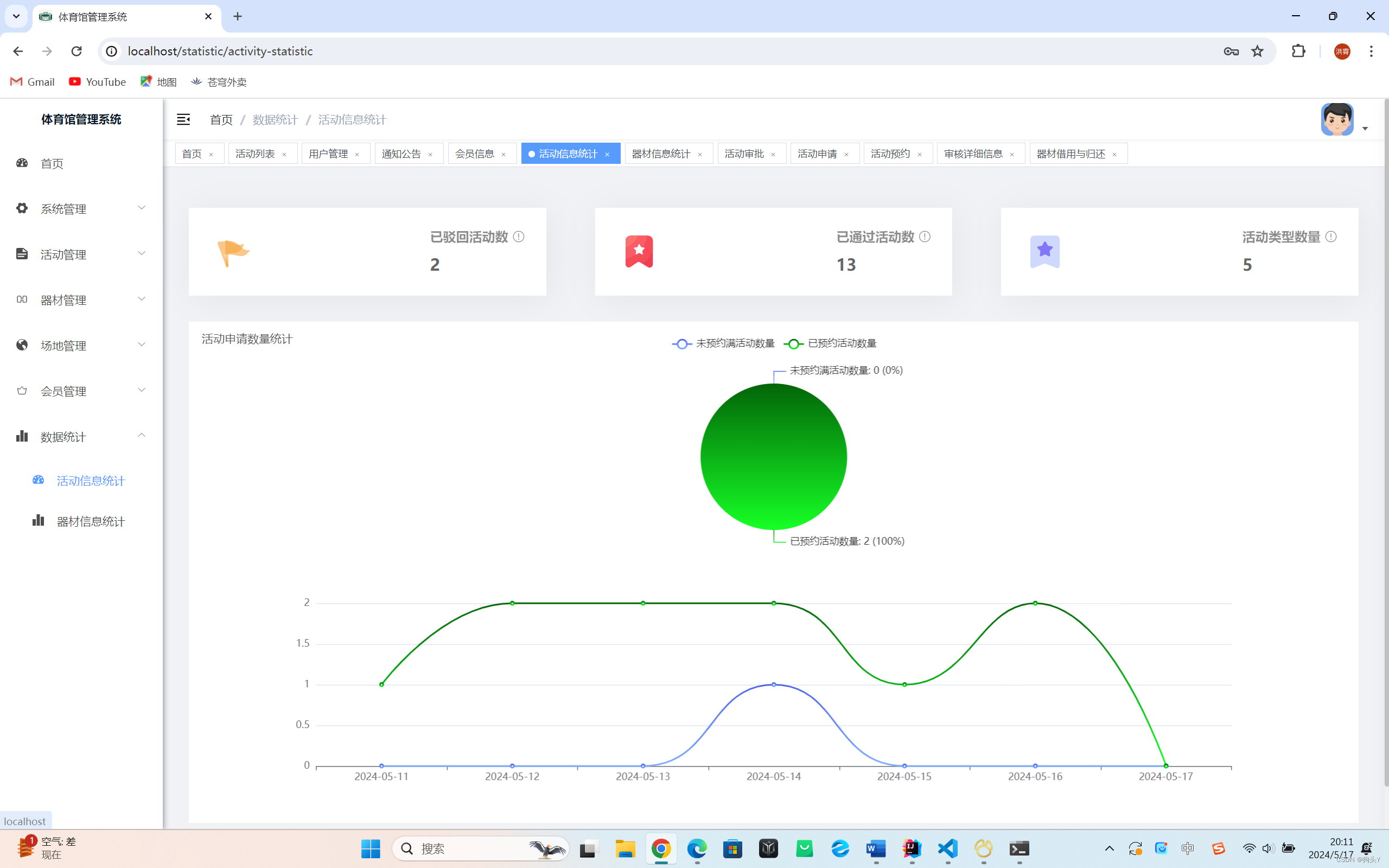Expand the 场地管理 submenu
Viewport: 1389px width, 868px height.
coord(141,344)
